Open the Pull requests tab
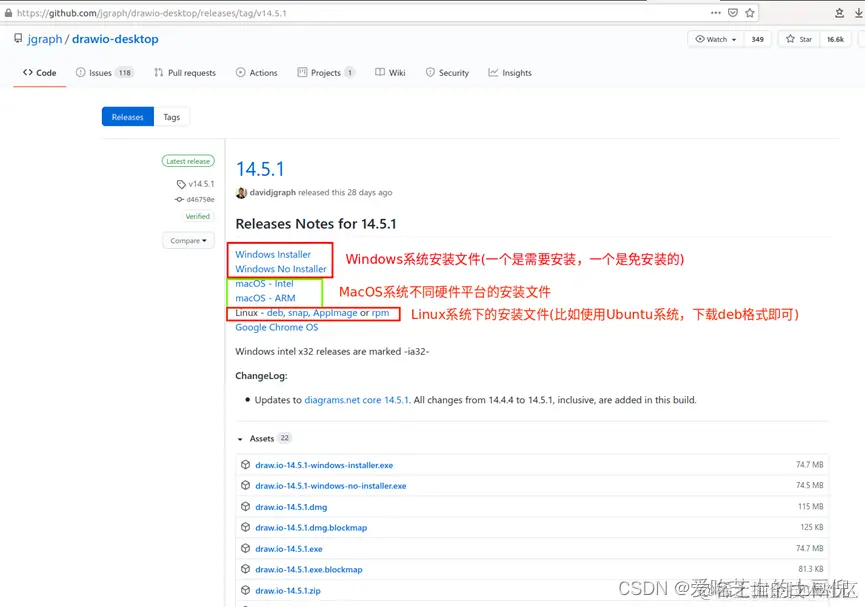The width and height of the screenshot is (865, 607). 185,73
